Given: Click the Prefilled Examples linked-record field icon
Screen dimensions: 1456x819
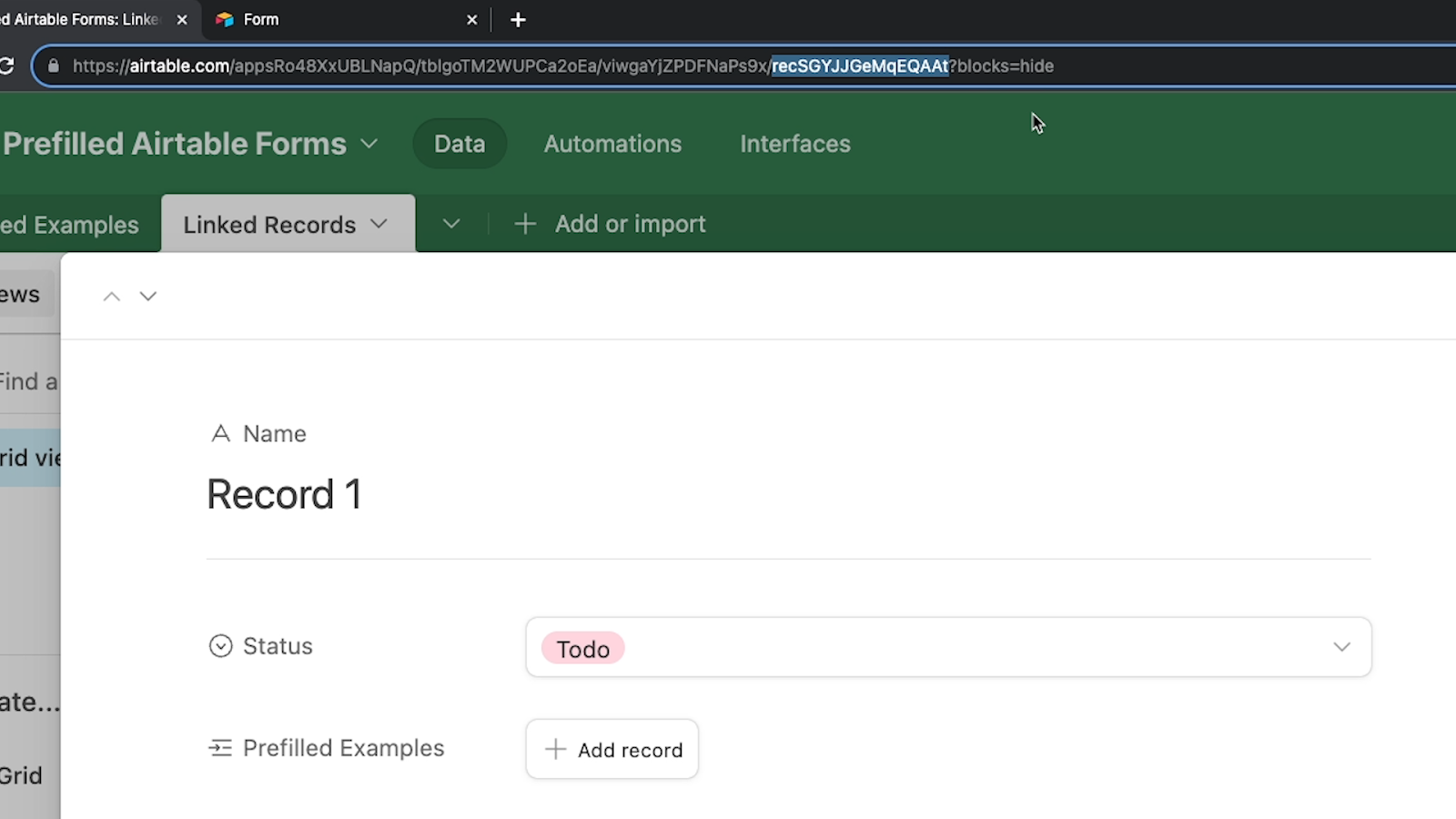Looking at the screenshot, I should [x=220, y=748].
